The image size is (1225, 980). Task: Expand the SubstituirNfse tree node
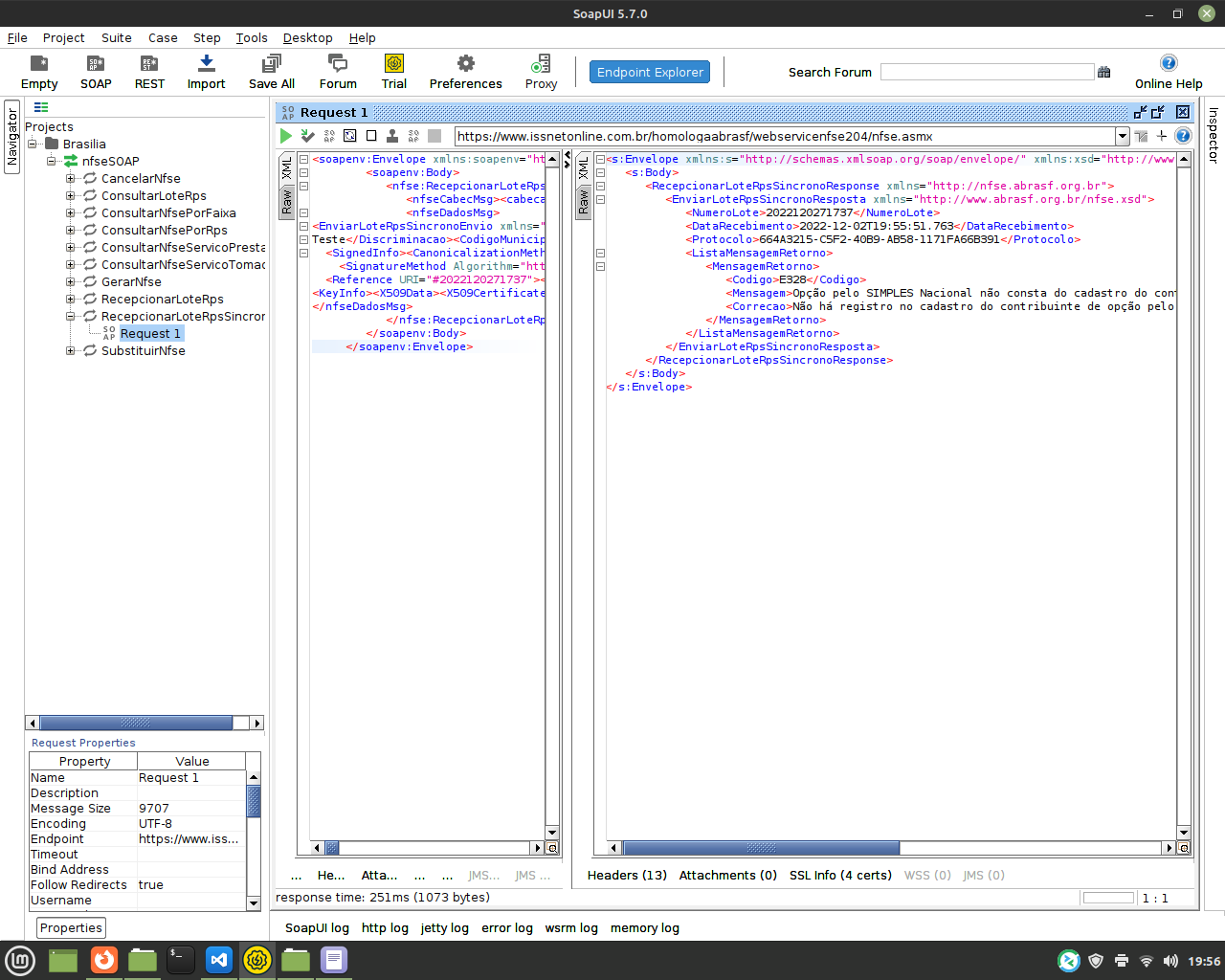[x=70, y=350]
